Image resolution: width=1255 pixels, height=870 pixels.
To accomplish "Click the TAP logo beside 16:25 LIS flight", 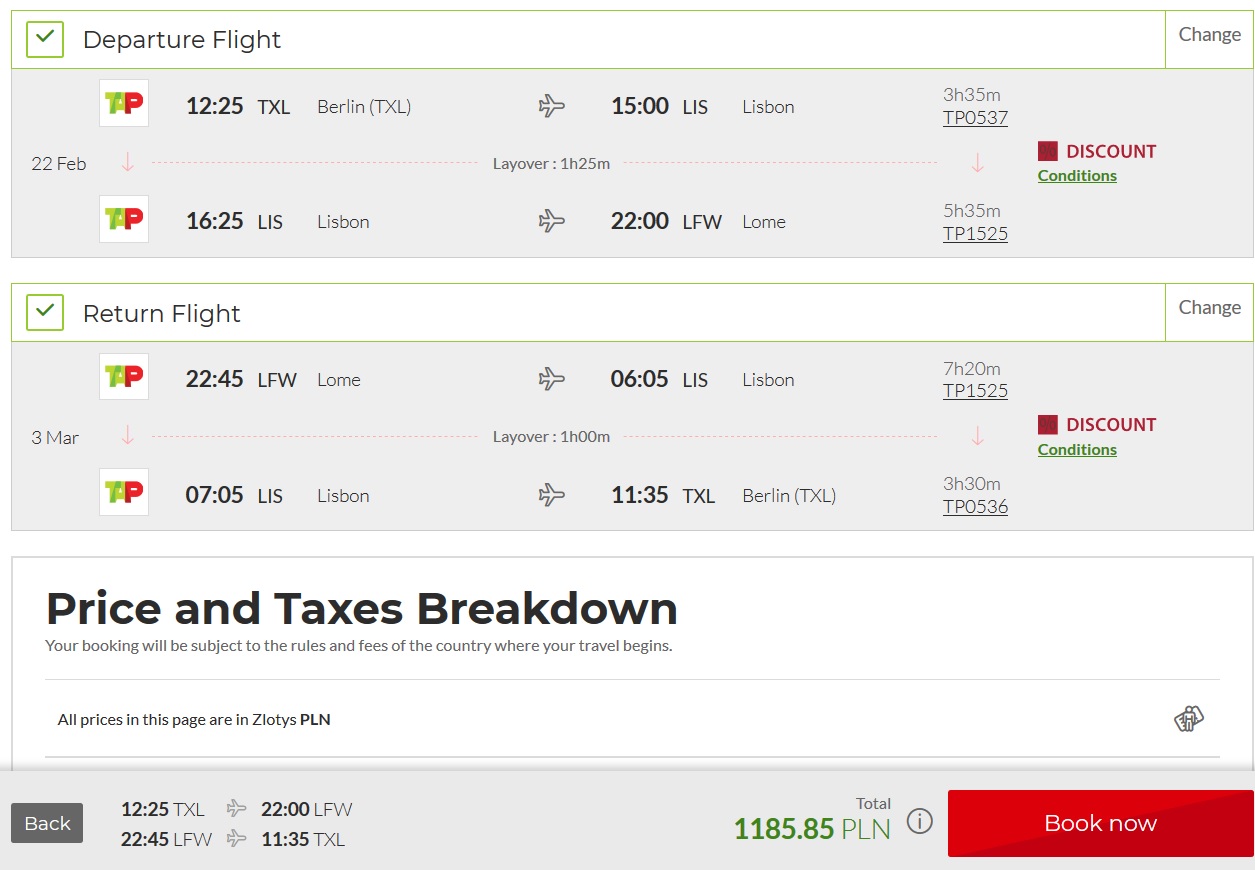I will 124,219.
